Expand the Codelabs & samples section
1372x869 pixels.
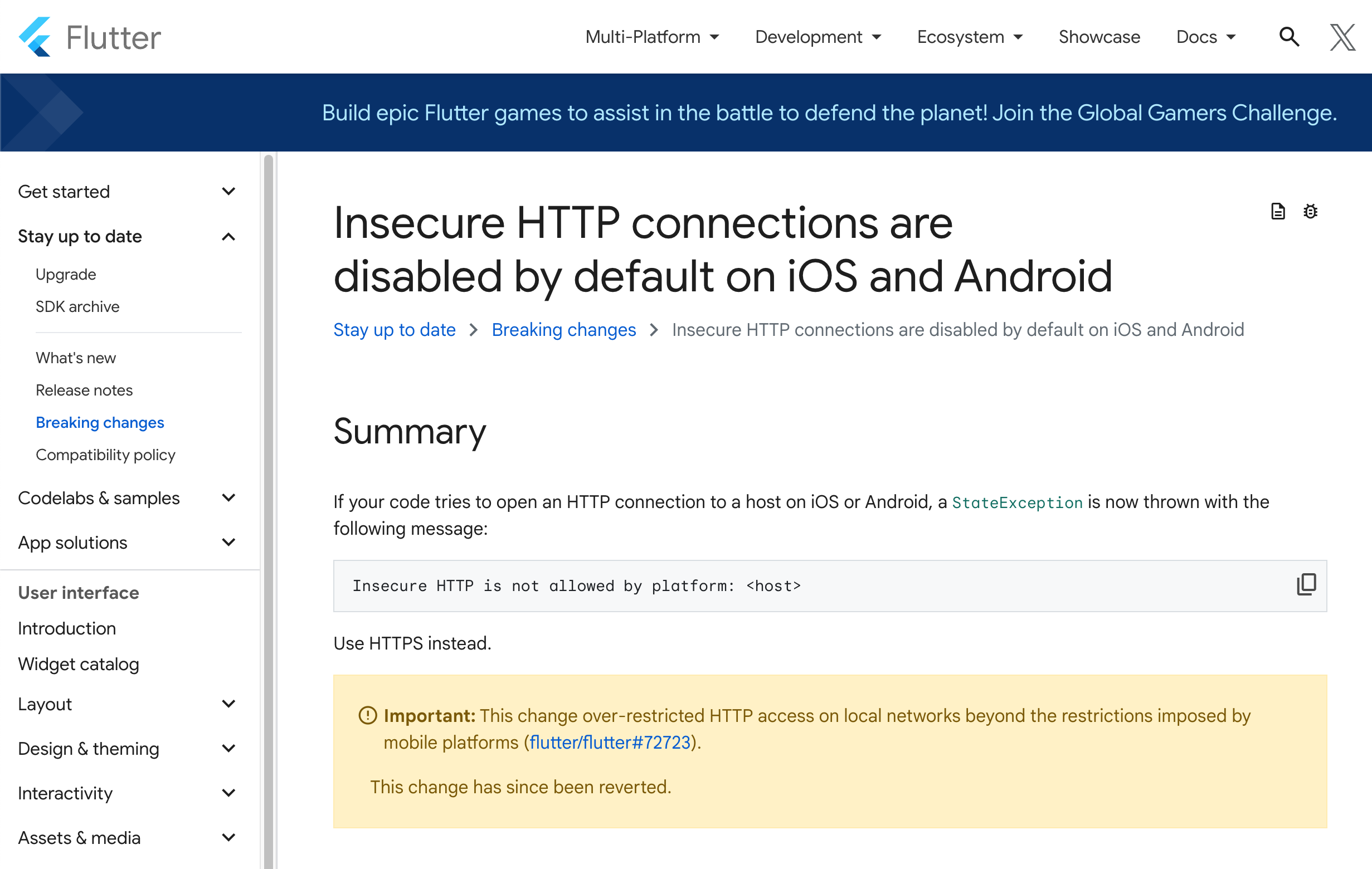tap(127, 498)
